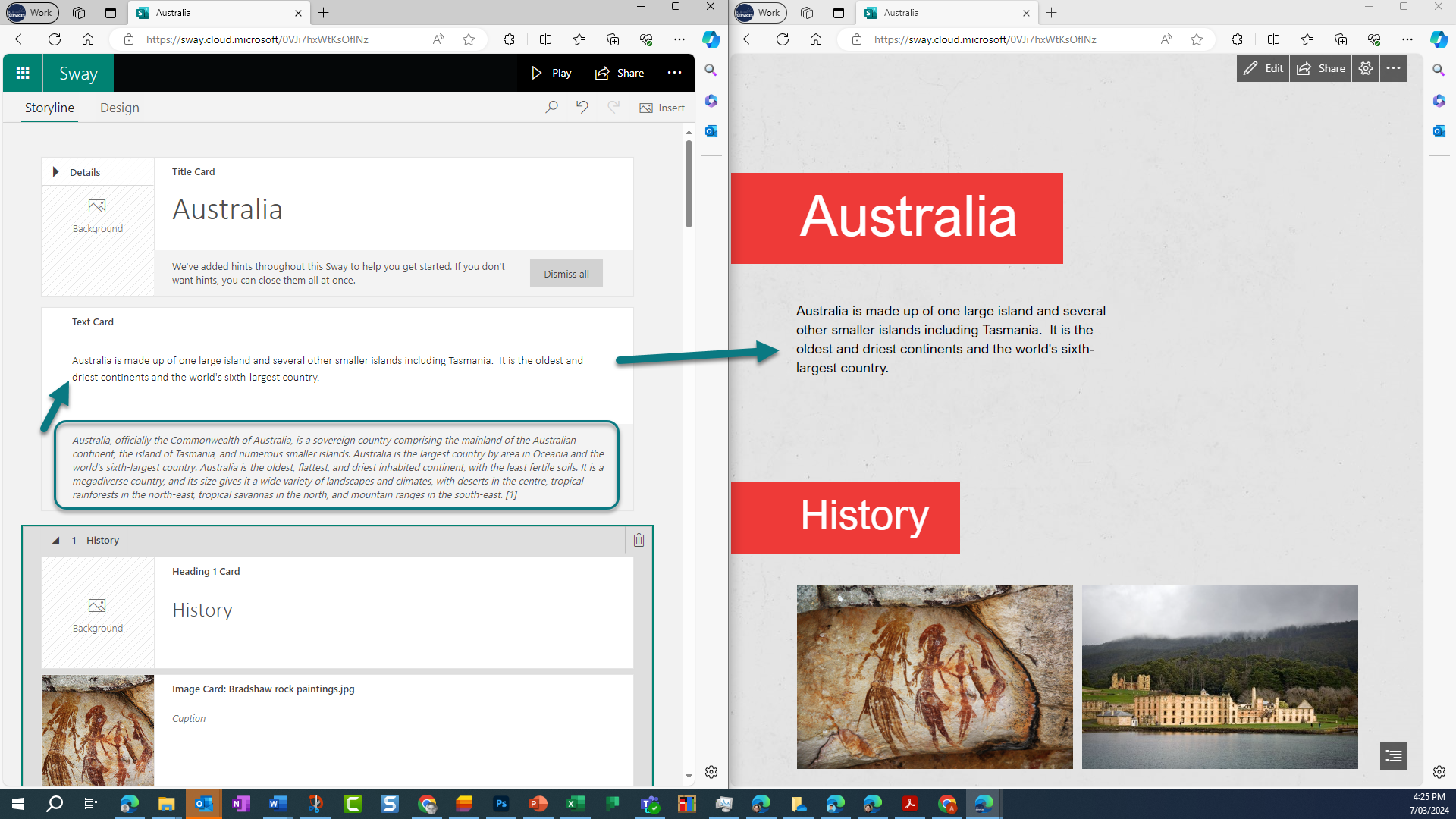Image resolution: width=1456 pixels, height=819 pixels.
Task: Open Outlook from the taskbar
Action: click(x=204, y=804)
